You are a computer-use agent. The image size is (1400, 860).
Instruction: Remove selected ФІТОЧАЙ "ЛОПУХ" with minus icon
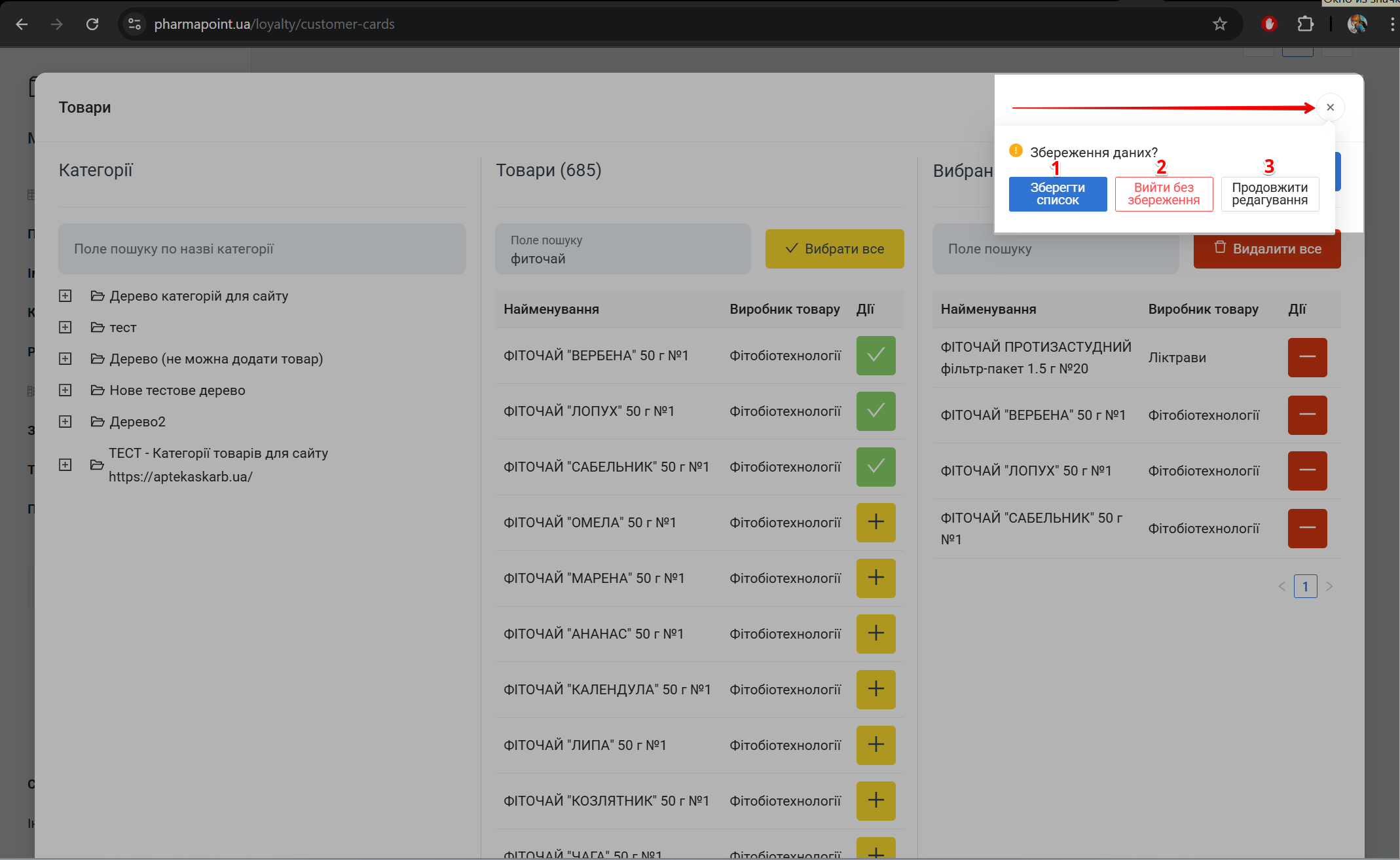(x=1307, y=470)
